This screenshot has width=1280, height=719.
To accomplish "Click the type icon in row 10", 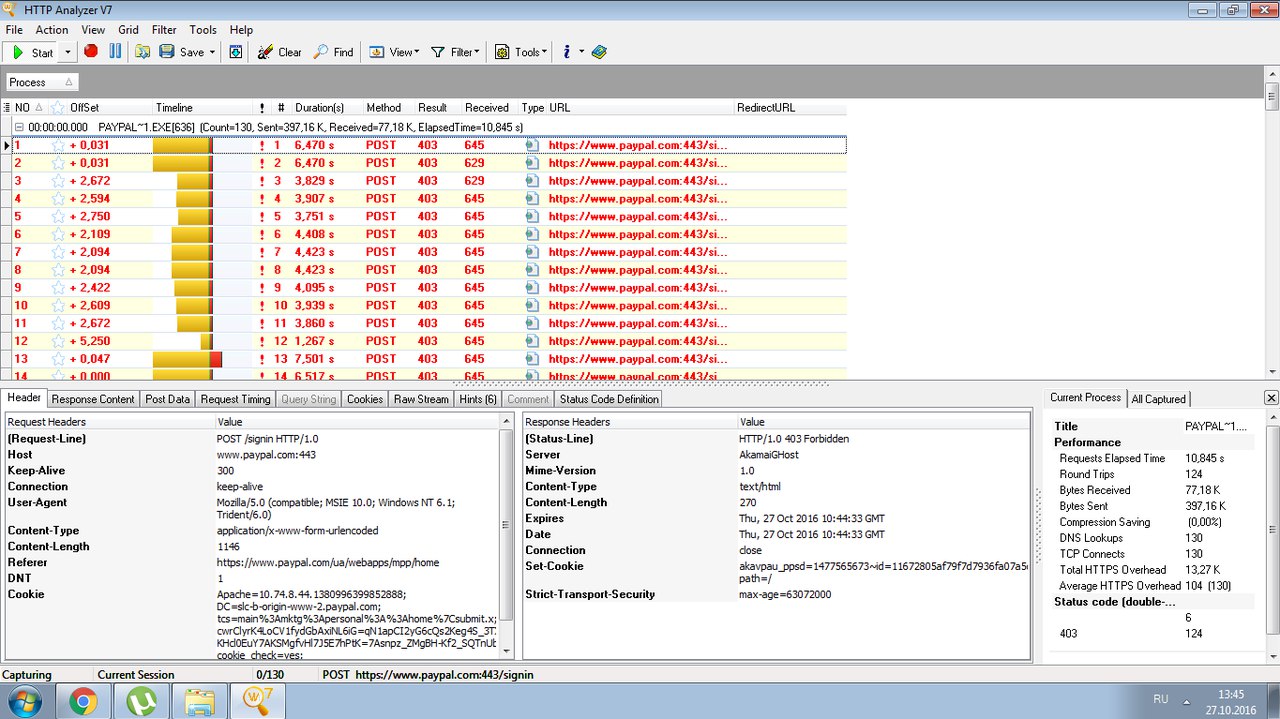I will click(x=532, y=305).
